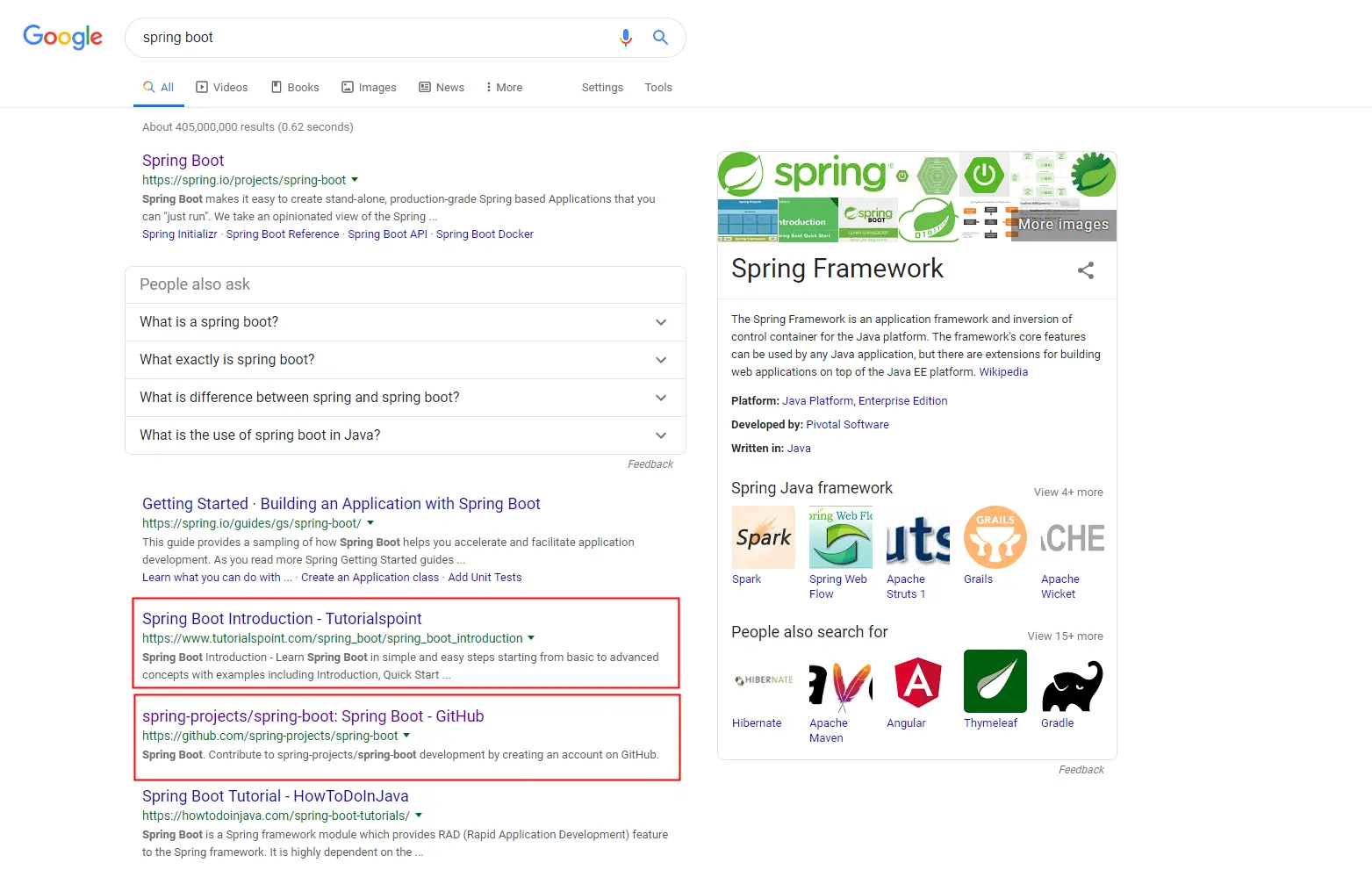Open dropdown arrow next to github.com URL
The width and height of the screenshot is (1372, 877).
coord(406,736)
